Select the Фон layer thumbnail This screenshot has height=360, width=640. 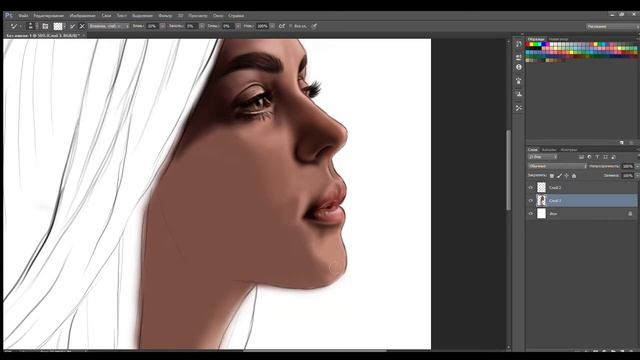point(541,213)
